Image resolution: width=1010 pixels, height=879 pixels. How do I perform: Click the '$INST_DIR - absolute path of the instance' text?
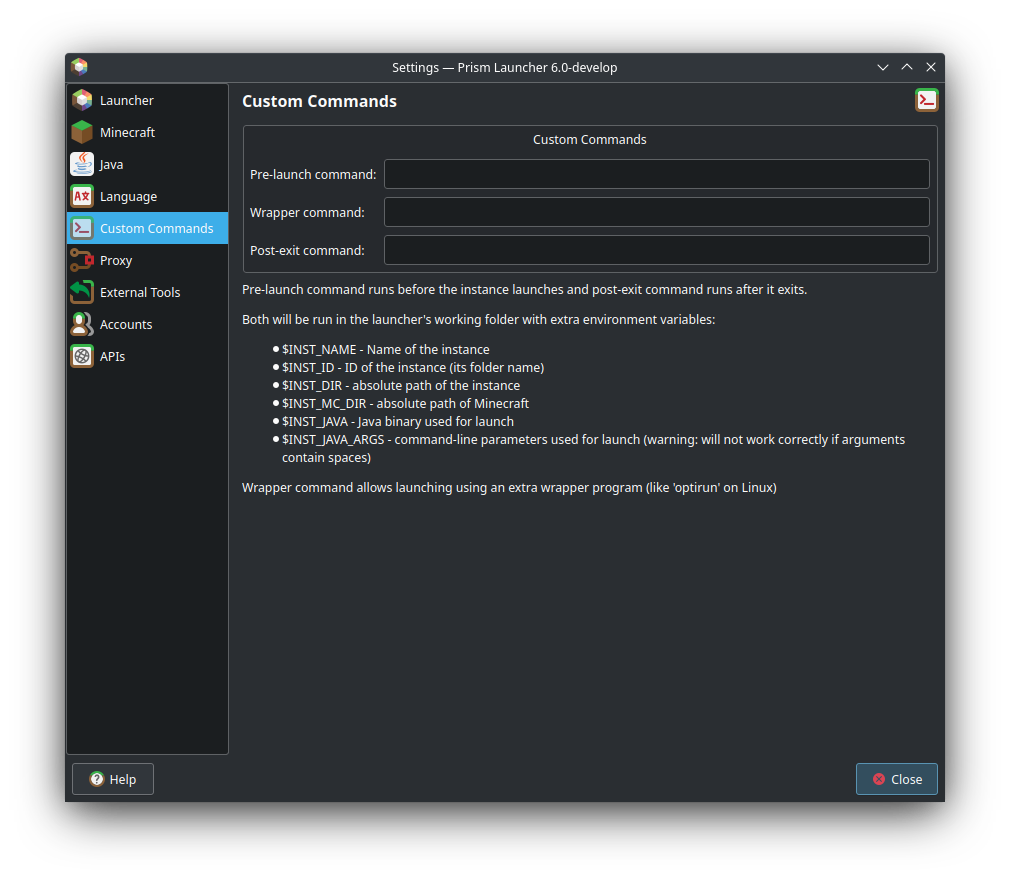tap(401, 385)
